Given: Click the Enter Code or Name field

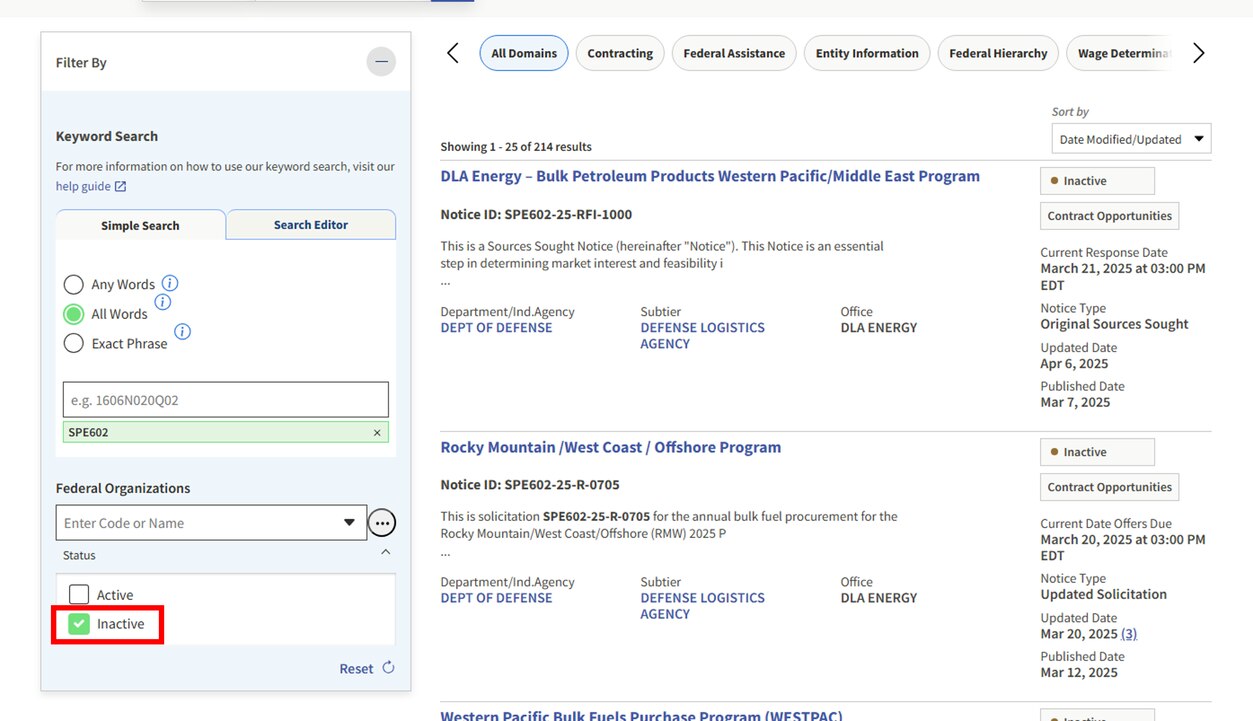Looking at the screenshot, I should pyautogui.click(x=211, y=523).
